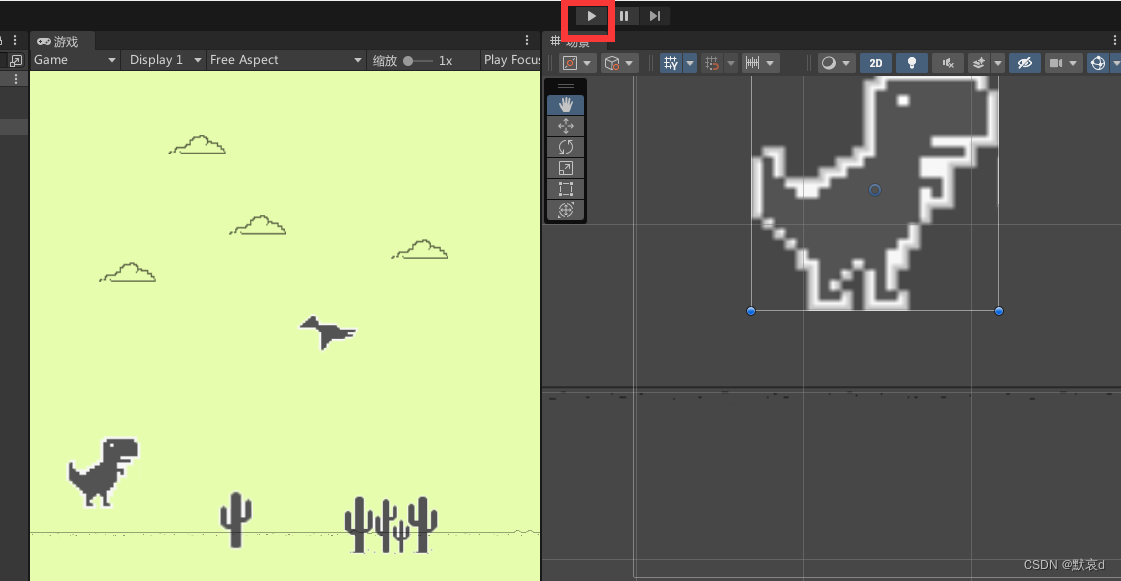
Task: Open the Game panel three-dot options menu
Action: (x=527, y=41)
